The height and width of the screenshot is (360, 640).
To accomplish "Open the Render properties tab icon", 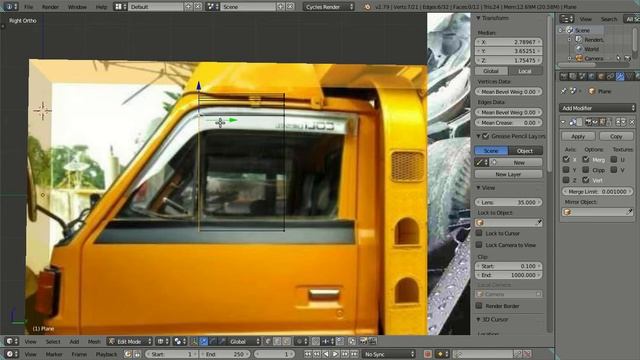I will coord(564,76).
